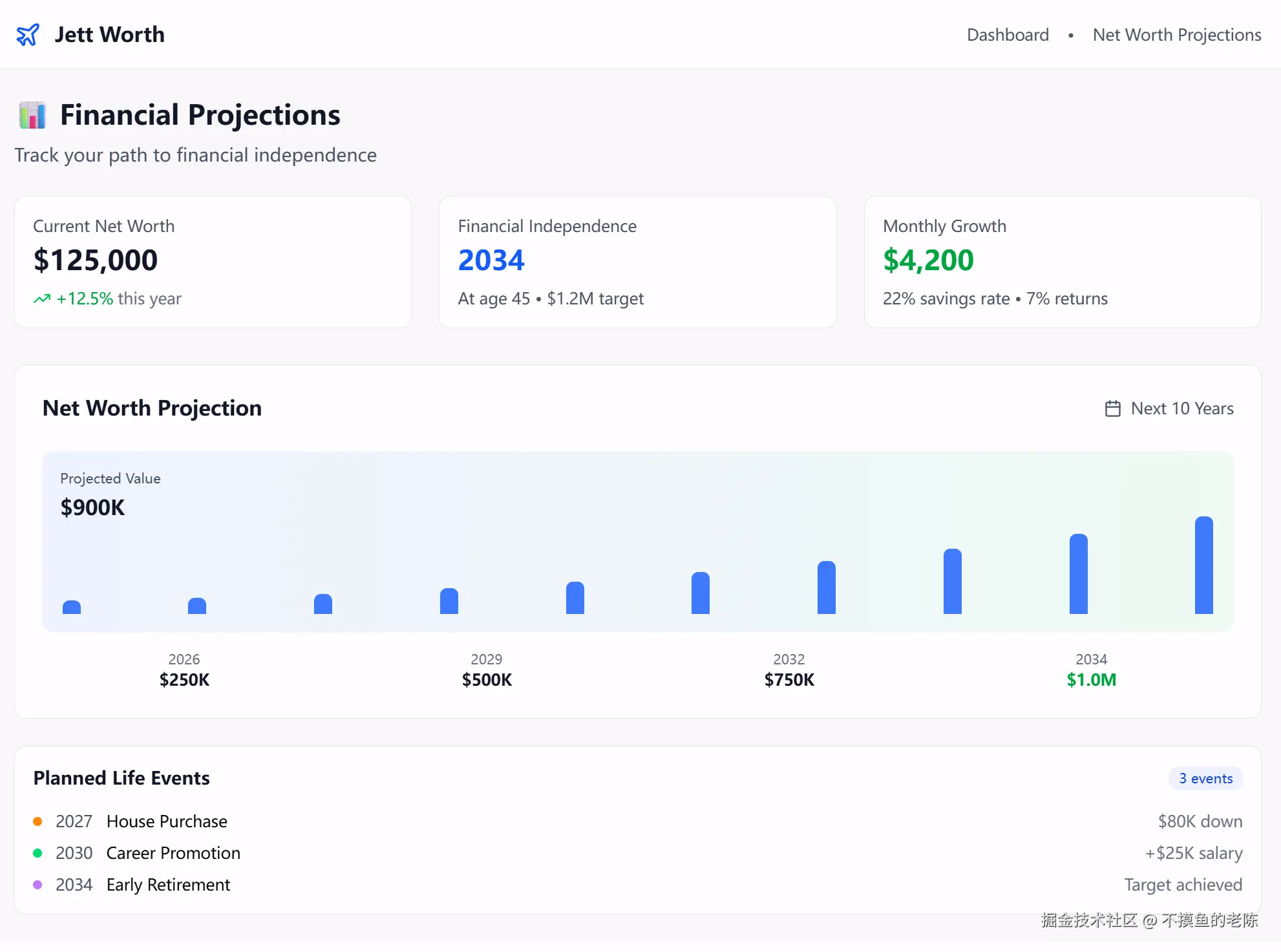Open the Financial Independence 2034 card
This screenshot has width=1281, height=952.
637,262
